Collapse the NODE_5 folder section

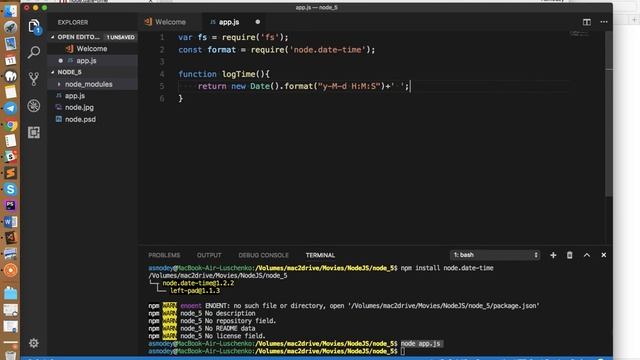point(69,72)
